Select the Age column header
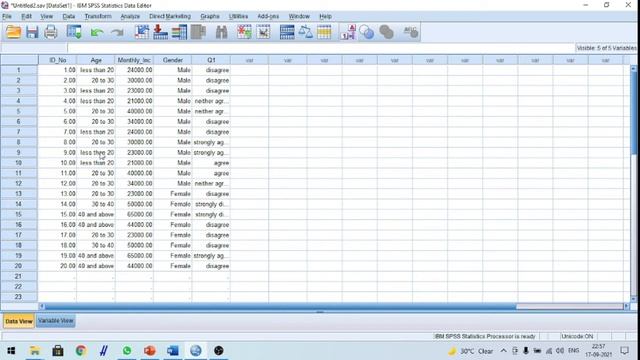Image resolution: width=640 pixels, height=360 pixels. [x=96, y=60]
